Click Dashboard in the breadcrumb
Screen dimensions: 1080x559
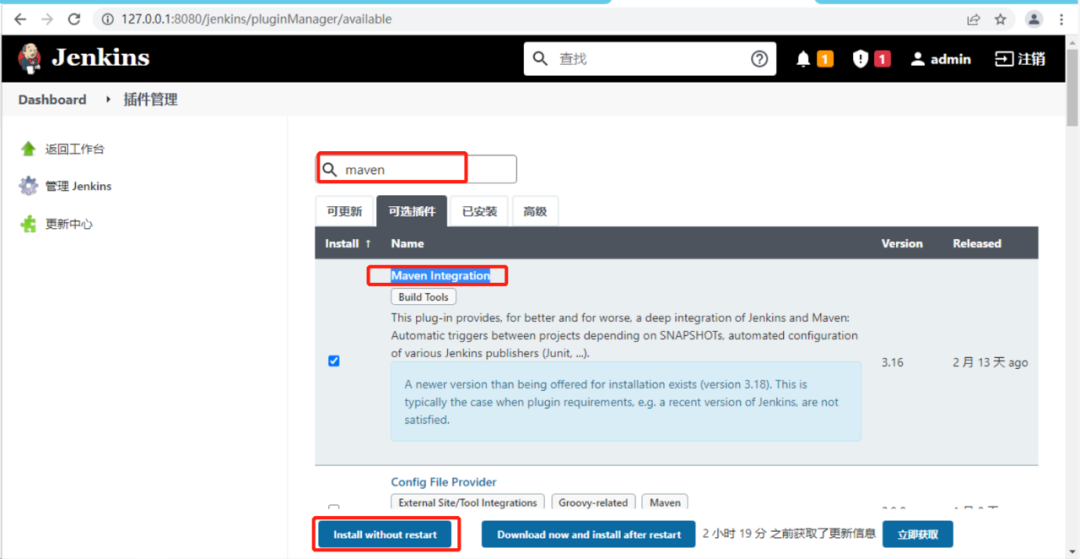(x=52, y=100)
